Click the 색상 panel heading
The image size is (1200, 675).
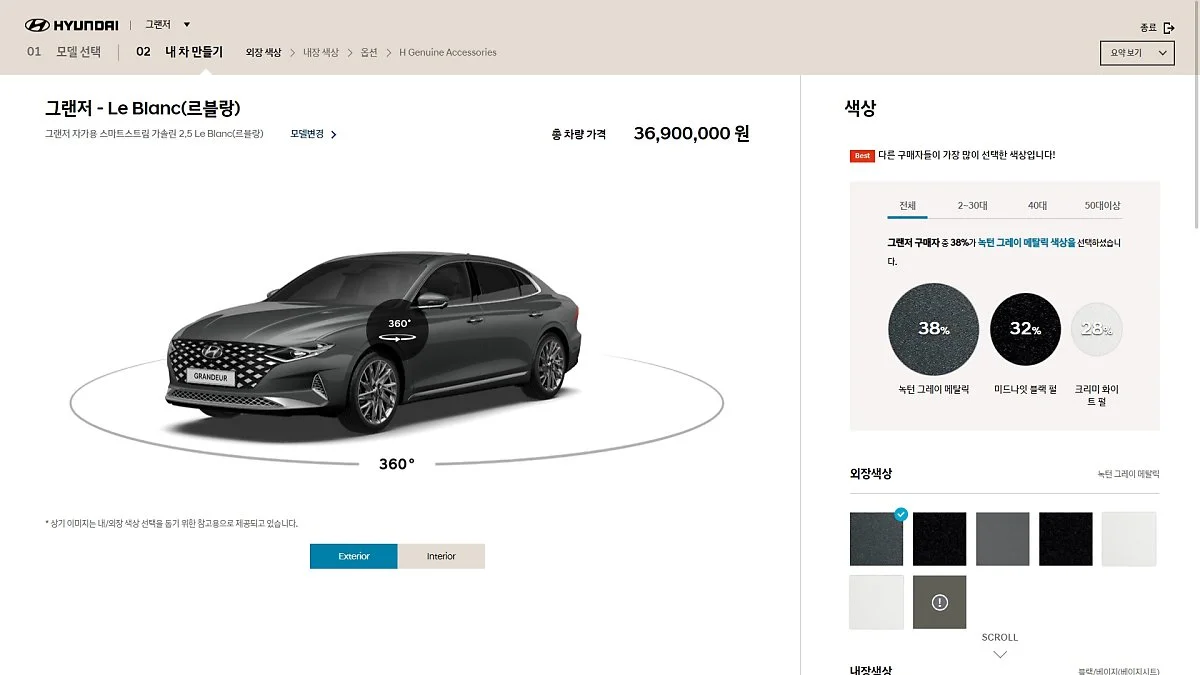860,108
